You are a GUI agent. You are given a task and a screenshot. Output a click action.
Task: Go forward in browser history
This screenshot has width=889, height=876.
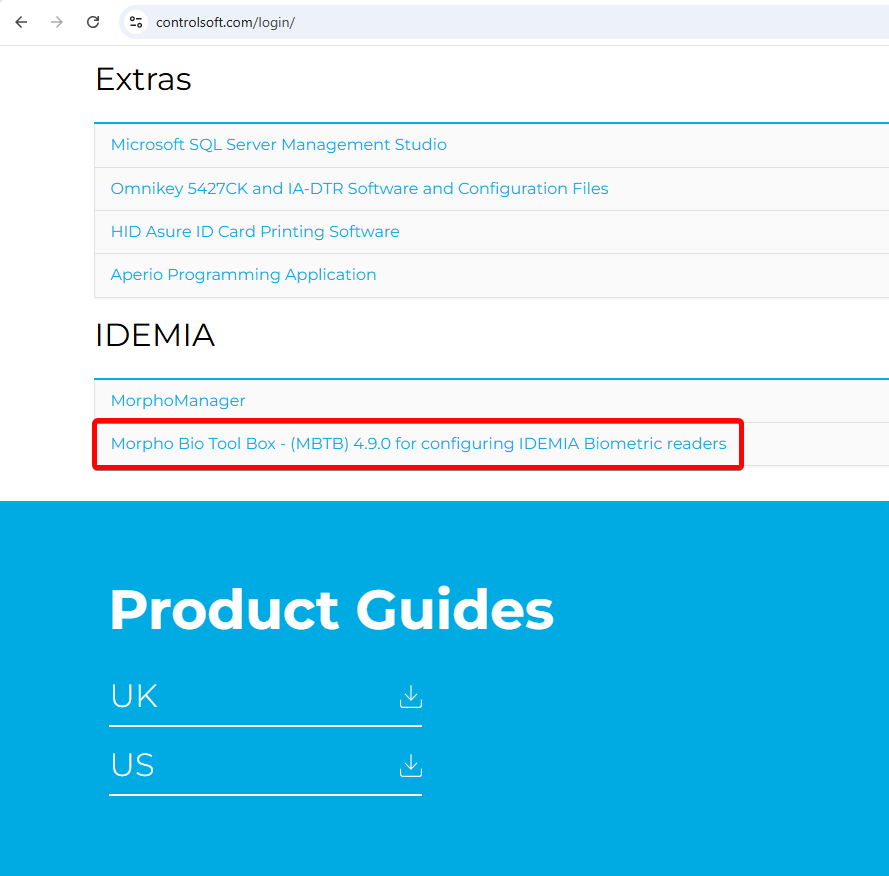pyautogui.click(x=57, y=22)
